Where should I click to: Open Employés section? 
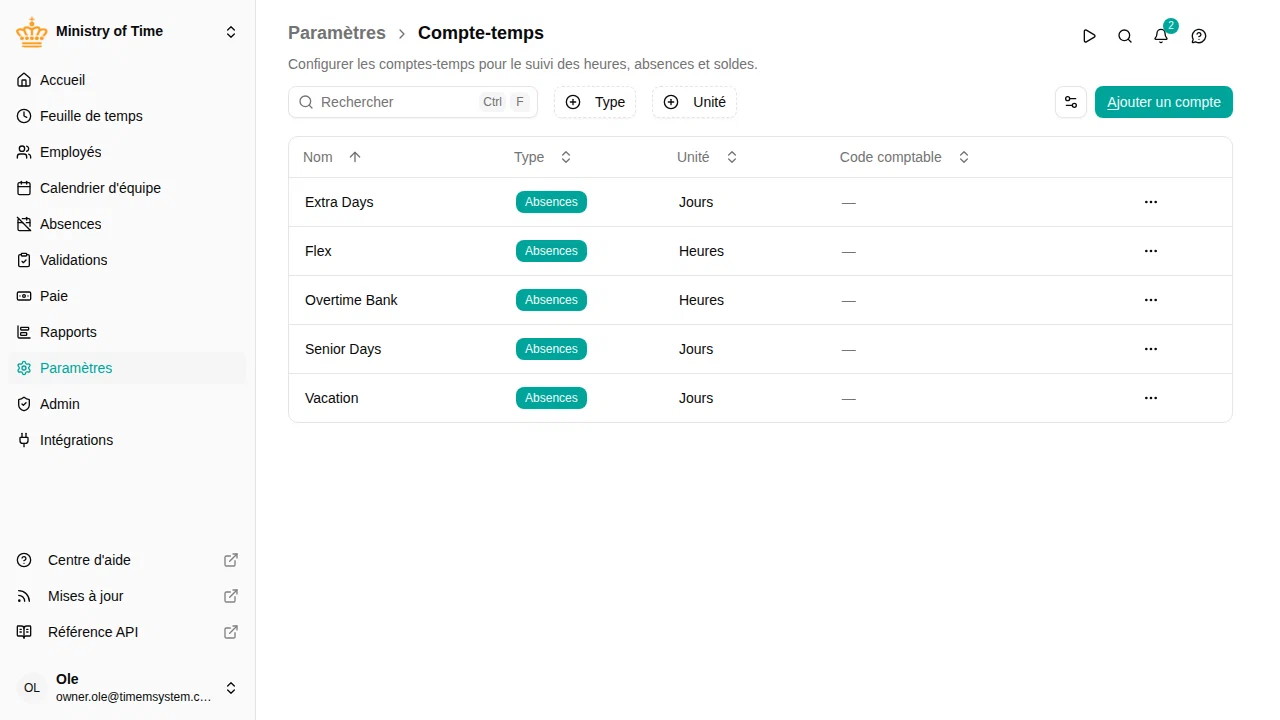click(x=127, y=152)
